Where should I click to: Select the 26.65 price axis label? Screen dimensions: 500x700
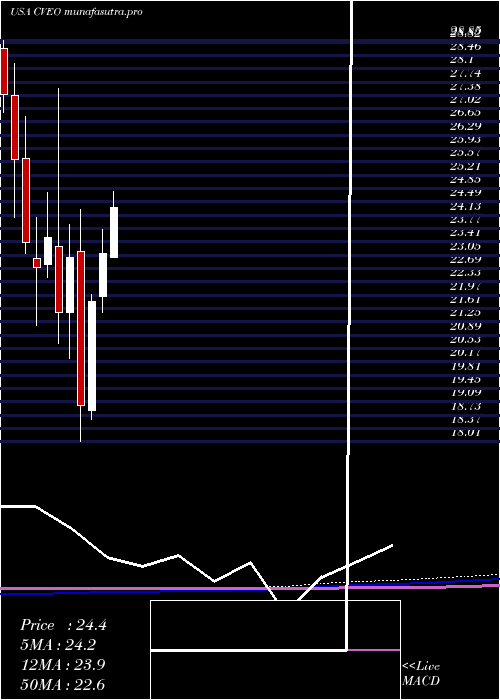point(465,112)
